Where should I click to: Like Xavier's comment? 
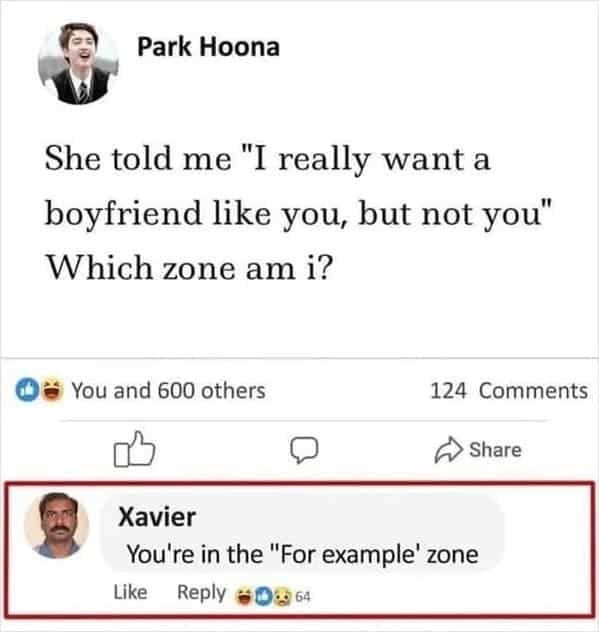(x=130, y=592)
